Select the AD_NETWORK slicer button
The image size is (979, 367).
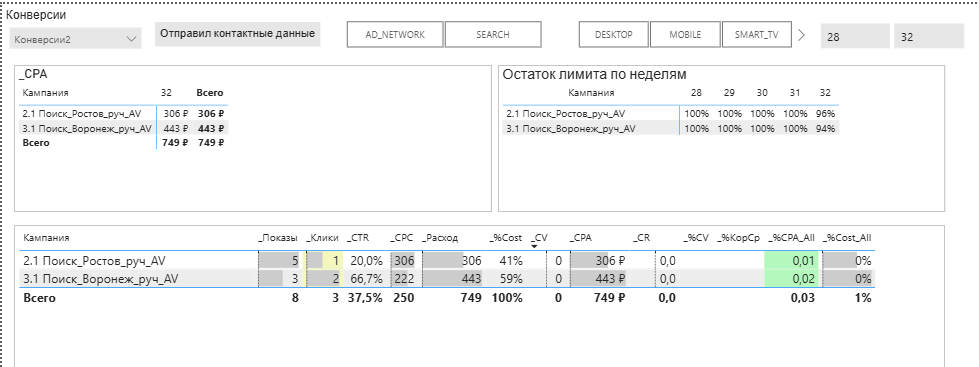[395, 35]
